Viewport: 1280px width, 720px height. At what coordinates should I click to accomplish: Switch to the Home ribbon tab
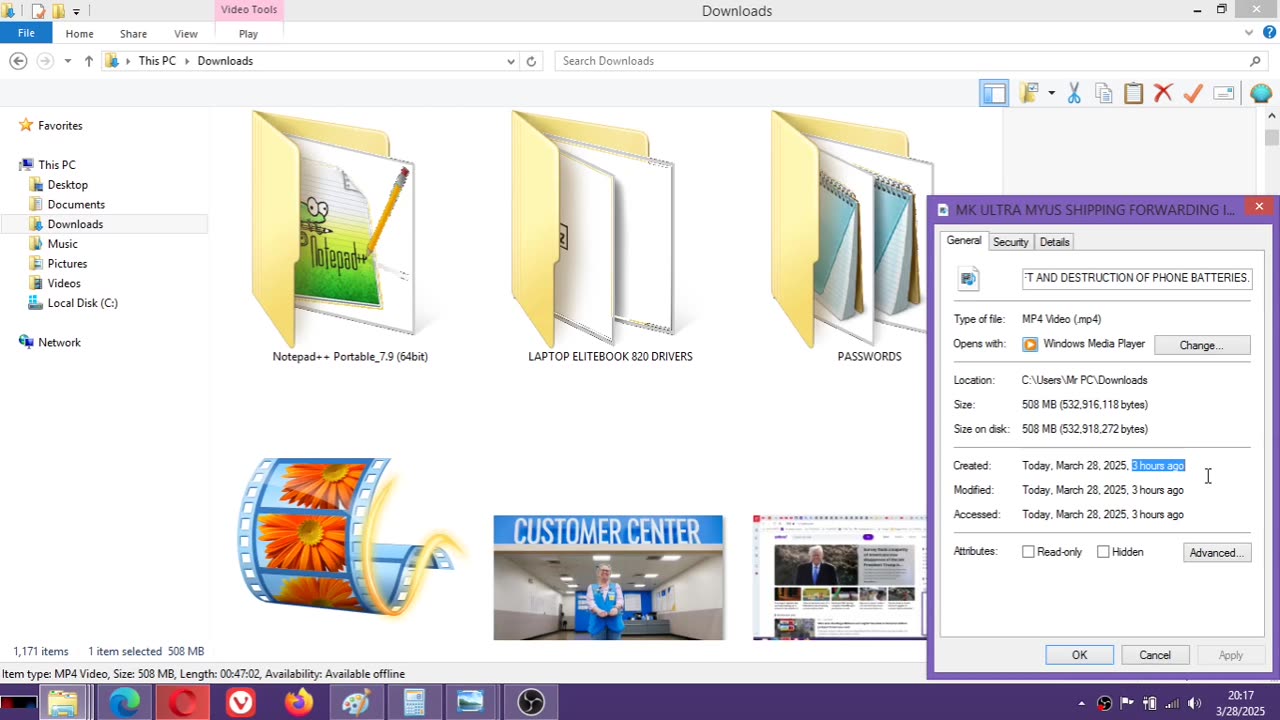click(x=79, y=34)
